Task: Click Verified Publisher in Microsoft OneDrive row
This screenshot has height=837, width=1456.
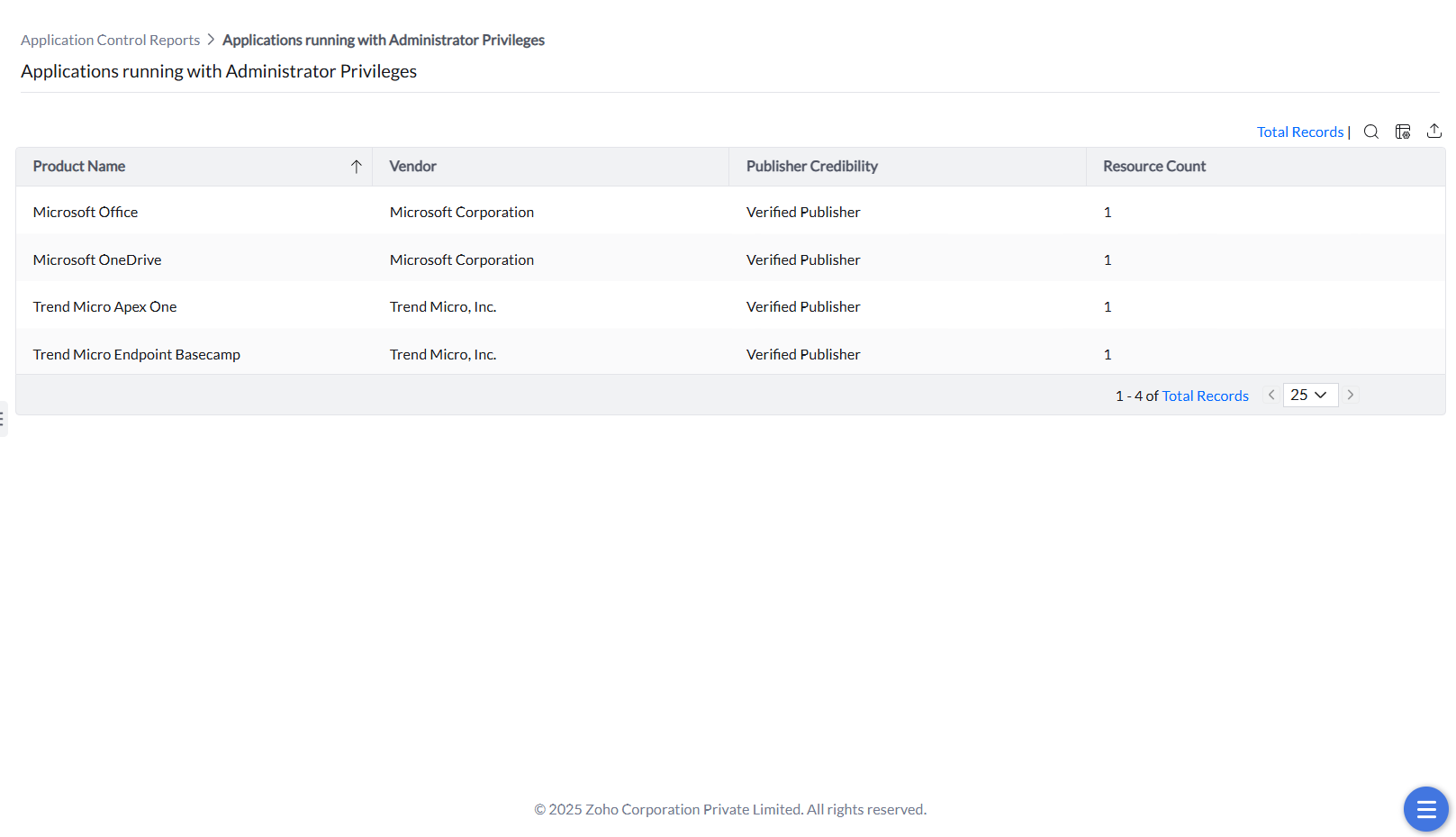Action: [803, 259]
